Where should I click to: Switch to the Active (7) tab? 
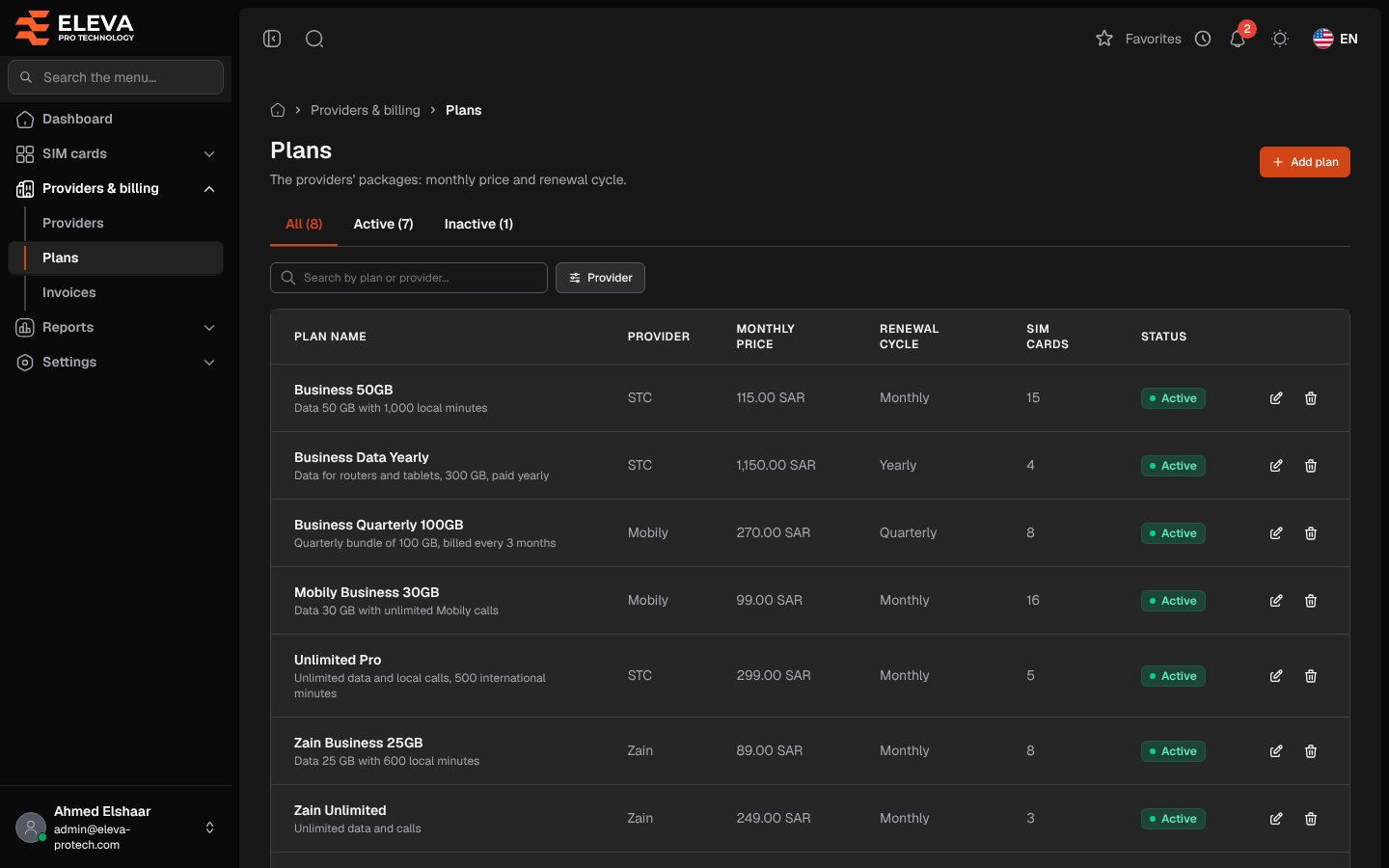click(383, 224)
